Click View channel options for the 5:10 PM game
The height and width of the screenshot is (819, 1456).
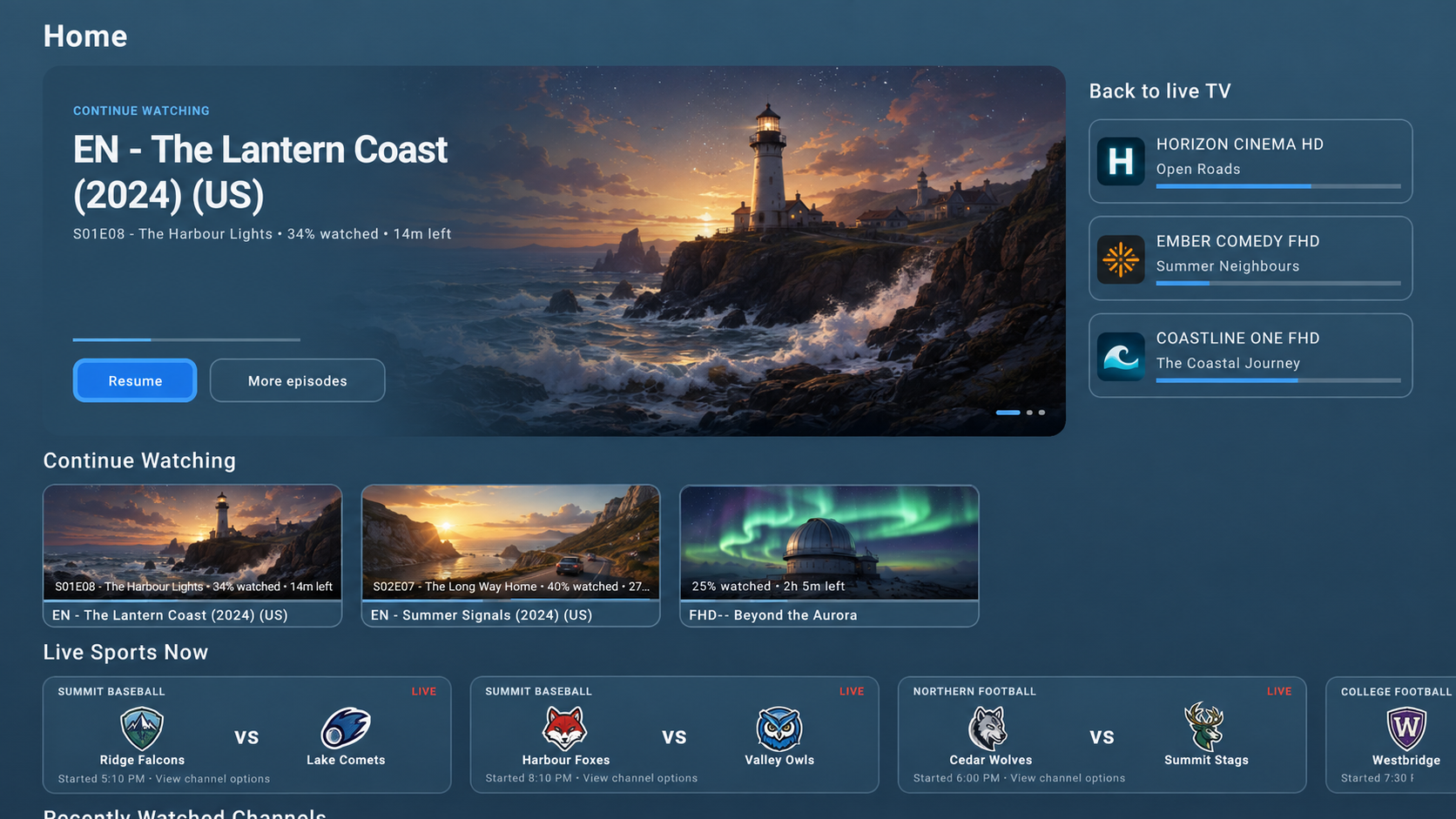pyautogui.click(x=212, y=779)
